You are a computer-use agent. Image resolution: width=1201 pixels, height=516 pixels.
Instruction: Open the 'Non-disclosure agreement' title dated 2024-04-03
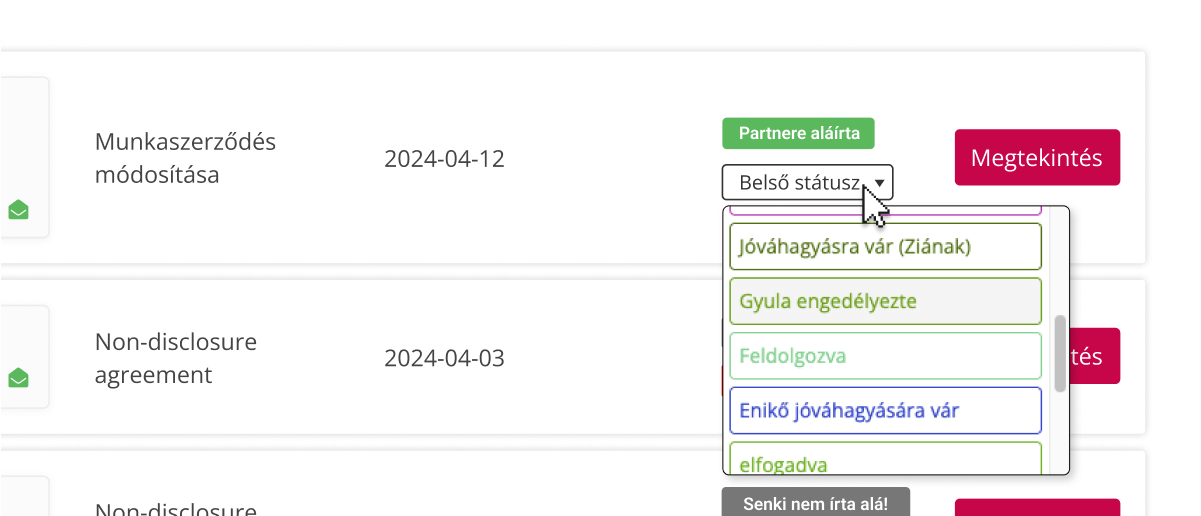point(176,358)
